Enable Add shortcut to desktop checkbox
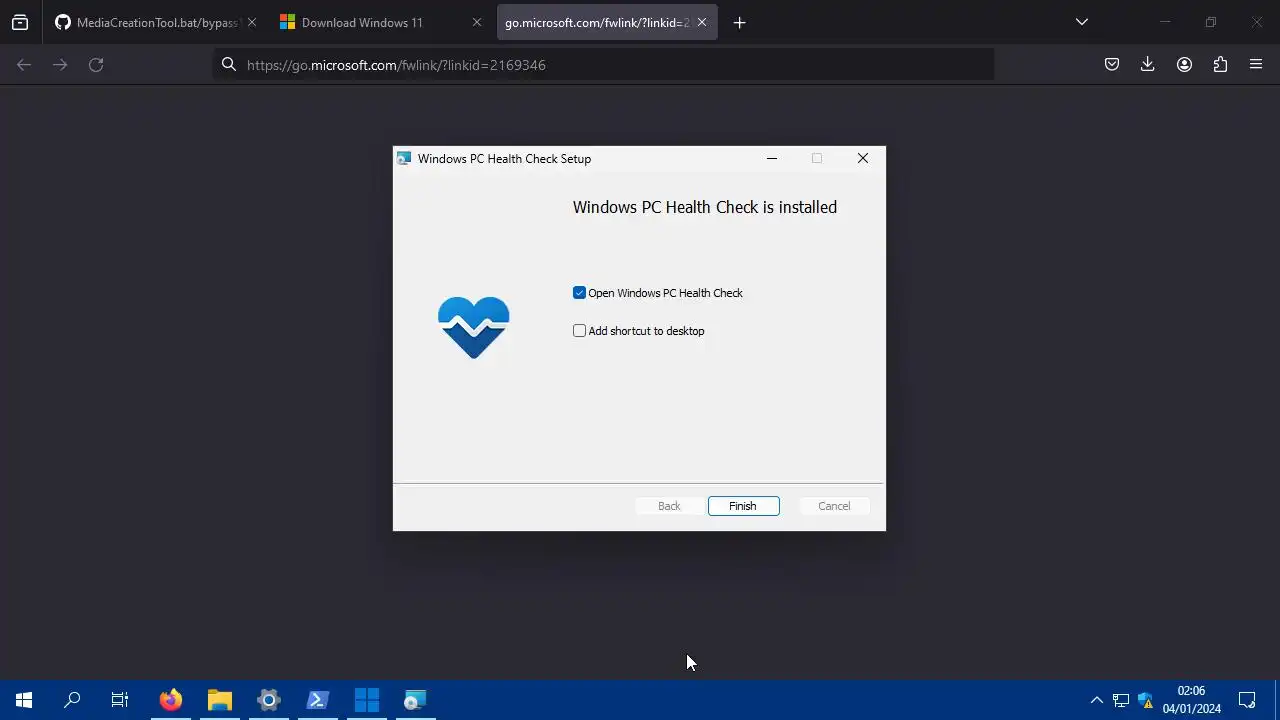 (x=579, y=331)
